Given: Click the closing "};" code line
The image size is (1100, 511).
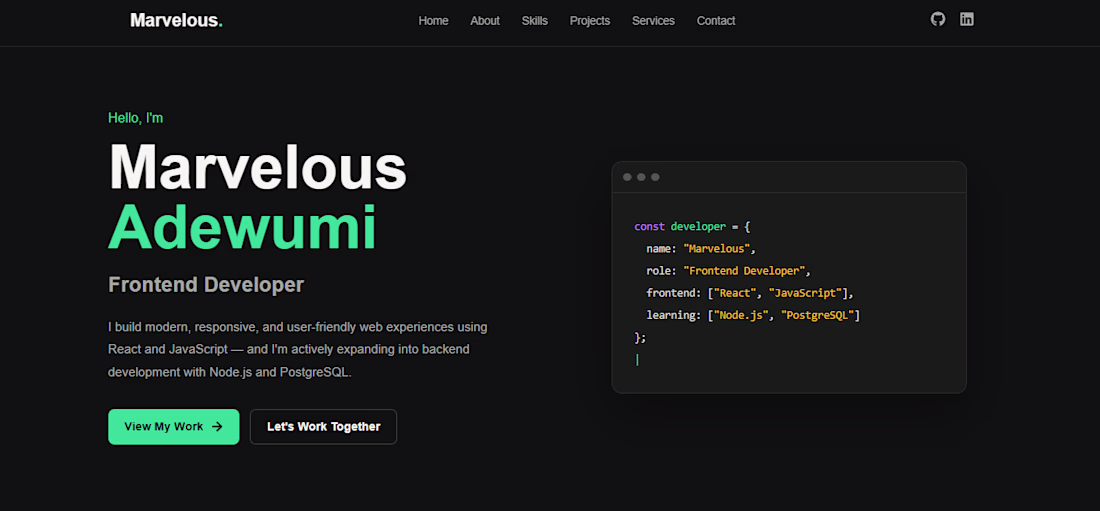Looking at the screenshot, I should pos(640,338).
